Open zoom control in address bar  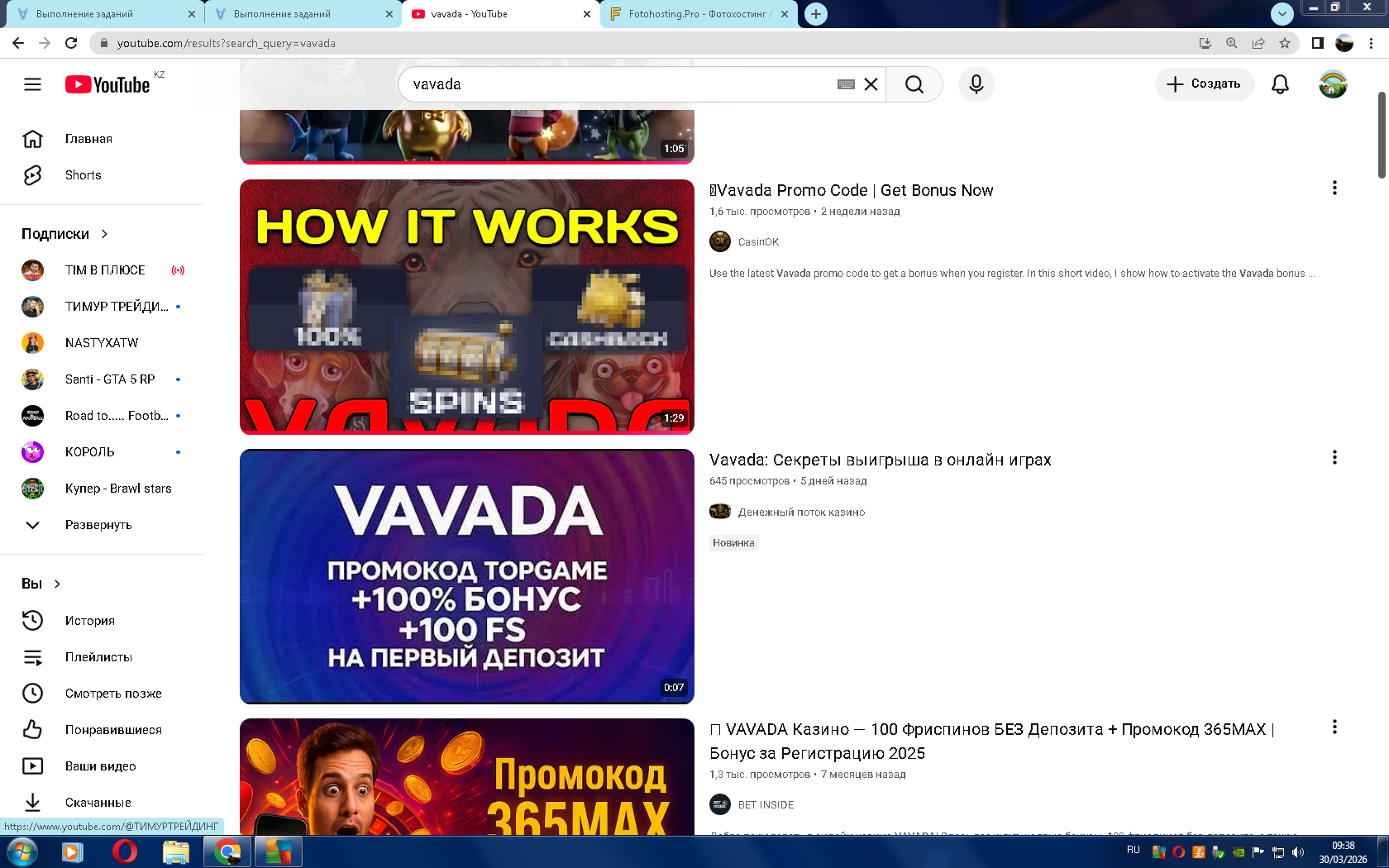(1232, 43)
